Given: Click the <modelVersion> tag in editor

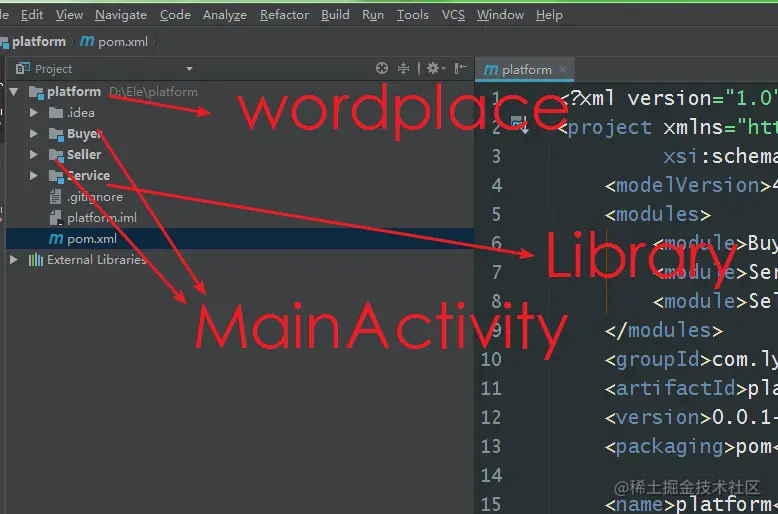Looking at the screenshot, I should tap(688, 186).
